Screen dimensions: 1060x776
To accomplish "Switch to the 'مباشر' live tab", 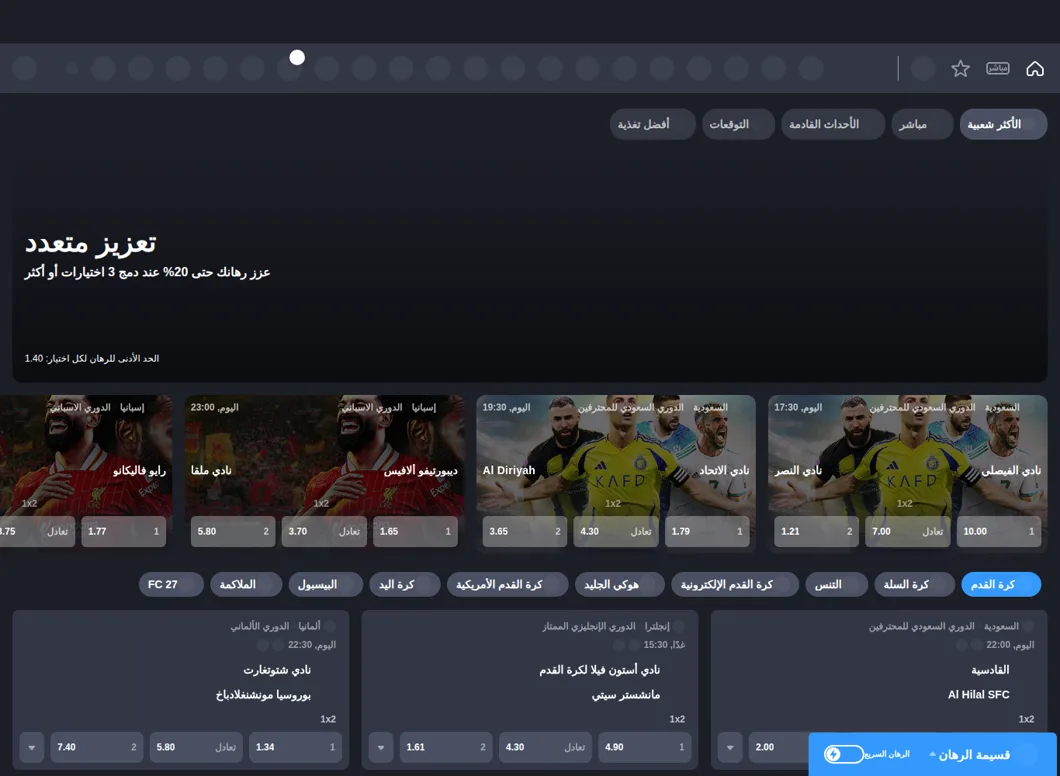I will tap(922, 124).
